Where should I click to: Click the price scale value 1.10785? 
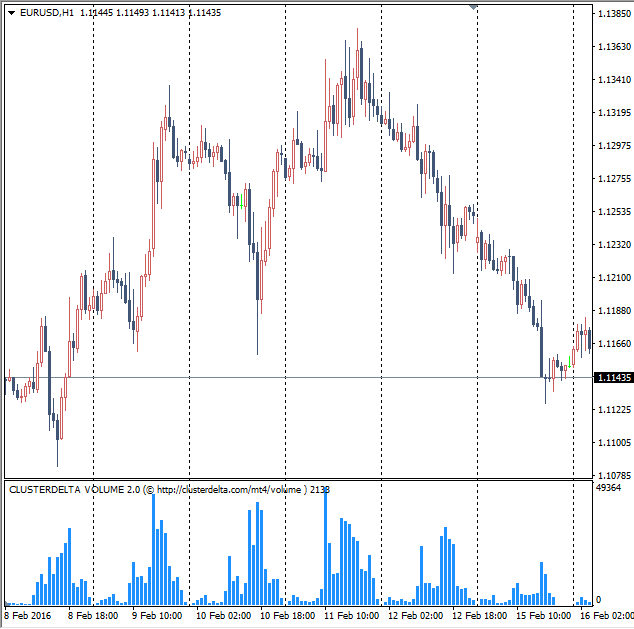point(614,476)
